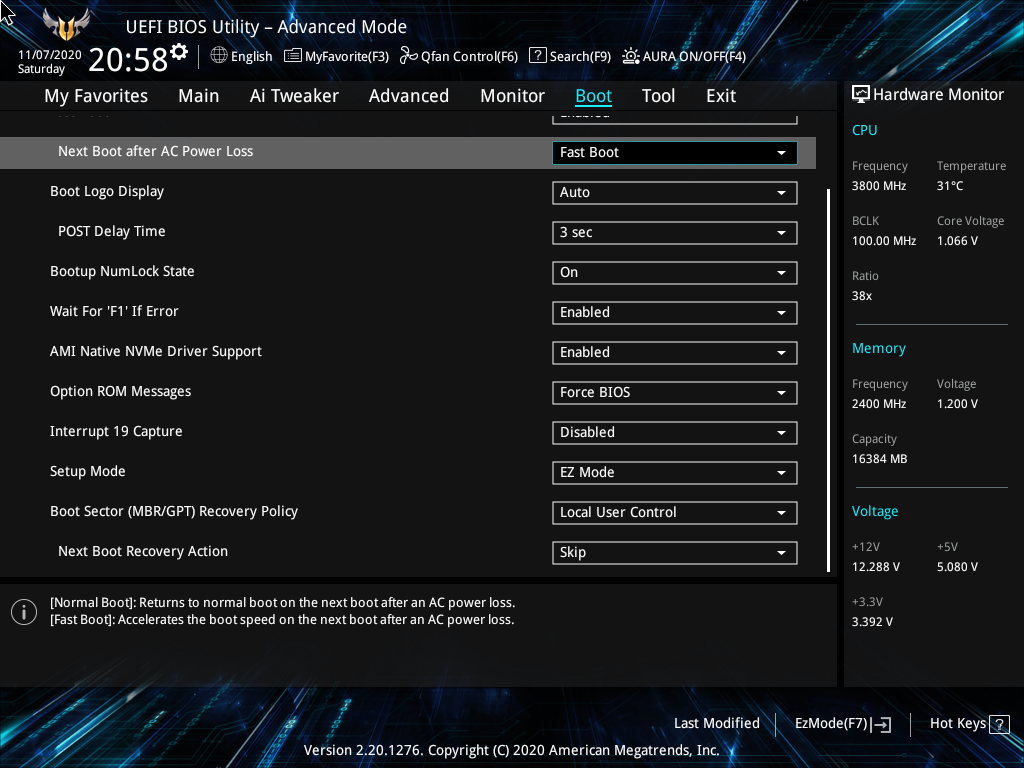Viewport: 1024px width, 768px height.
Task: Click the globe language icon
Action: (x=219, y=56)
